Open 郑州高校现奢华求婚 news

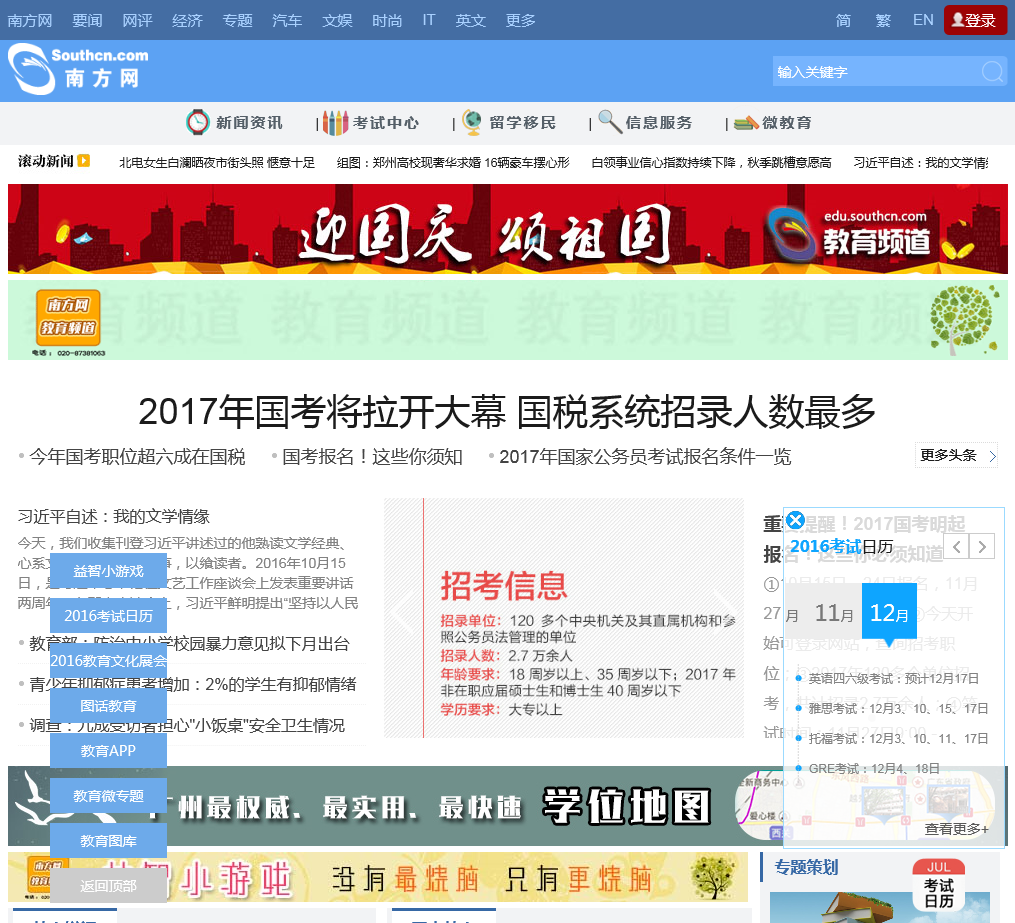453,162
